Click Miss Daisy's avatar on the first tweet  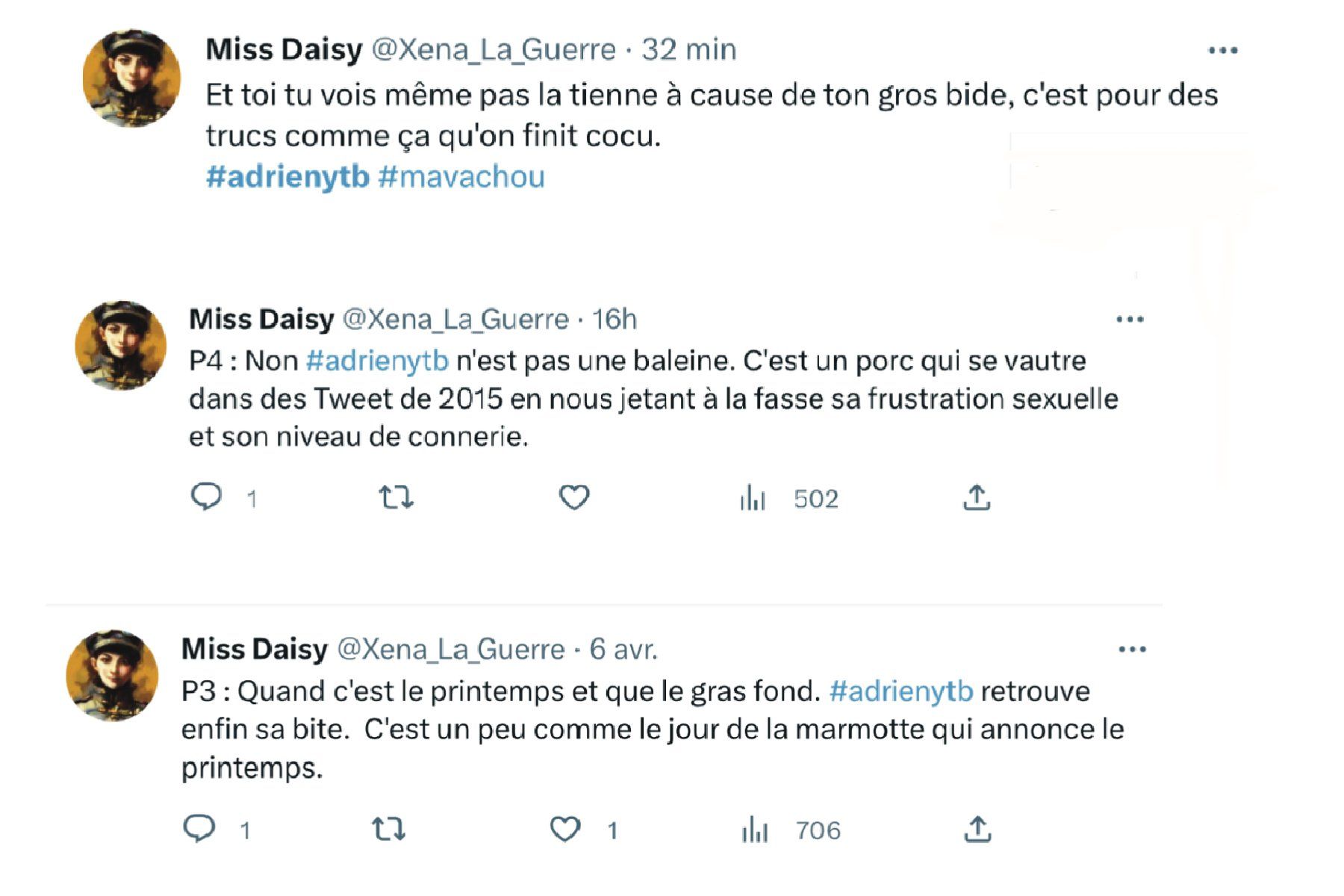point(131,78)
